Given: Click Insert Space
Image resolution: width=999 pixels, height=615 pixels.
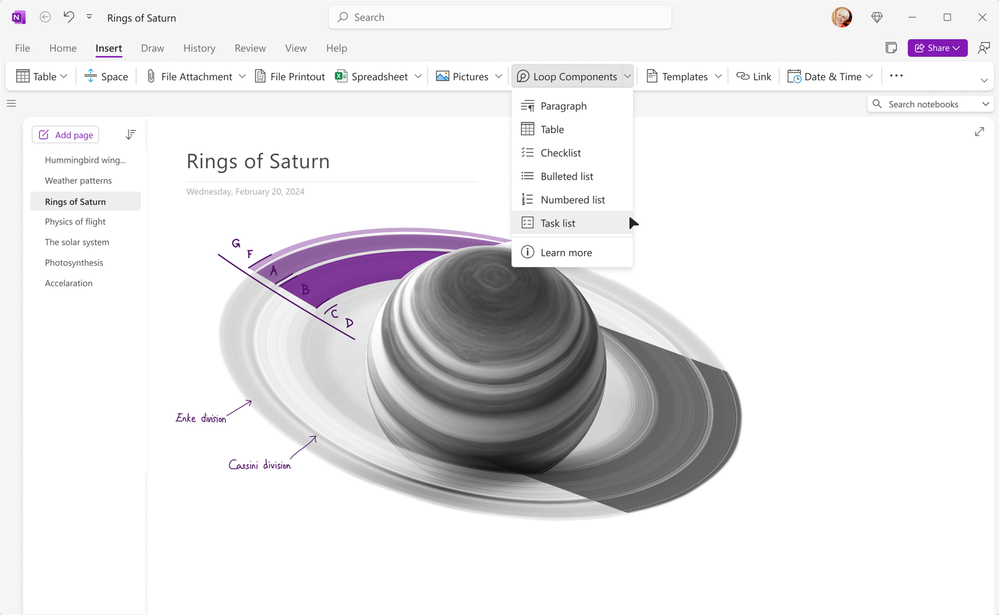Looking at the screenshot, I should pos(106,76).
